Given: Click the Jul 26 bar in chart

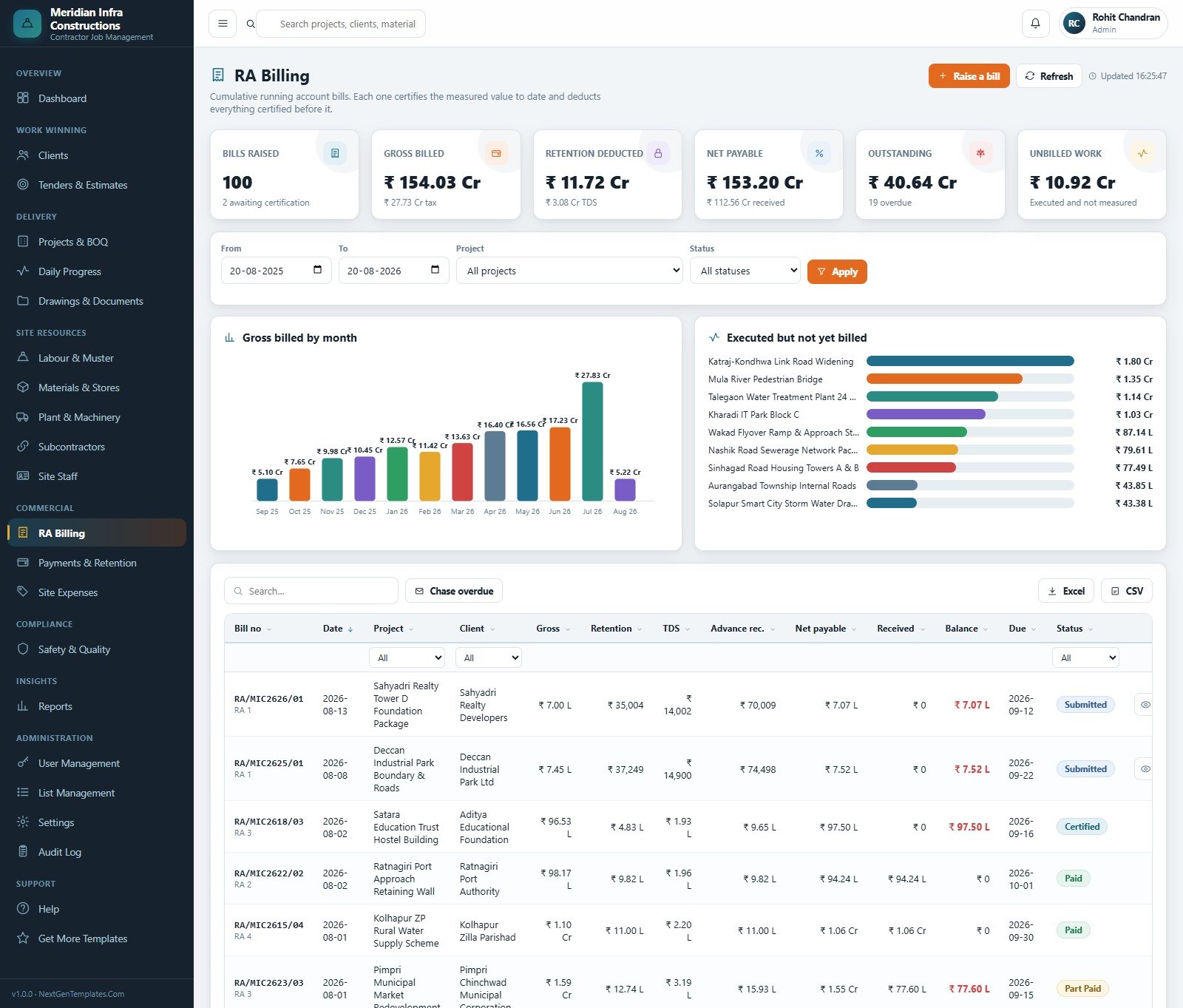Looking at the screenshot, I should click(592, 442).
